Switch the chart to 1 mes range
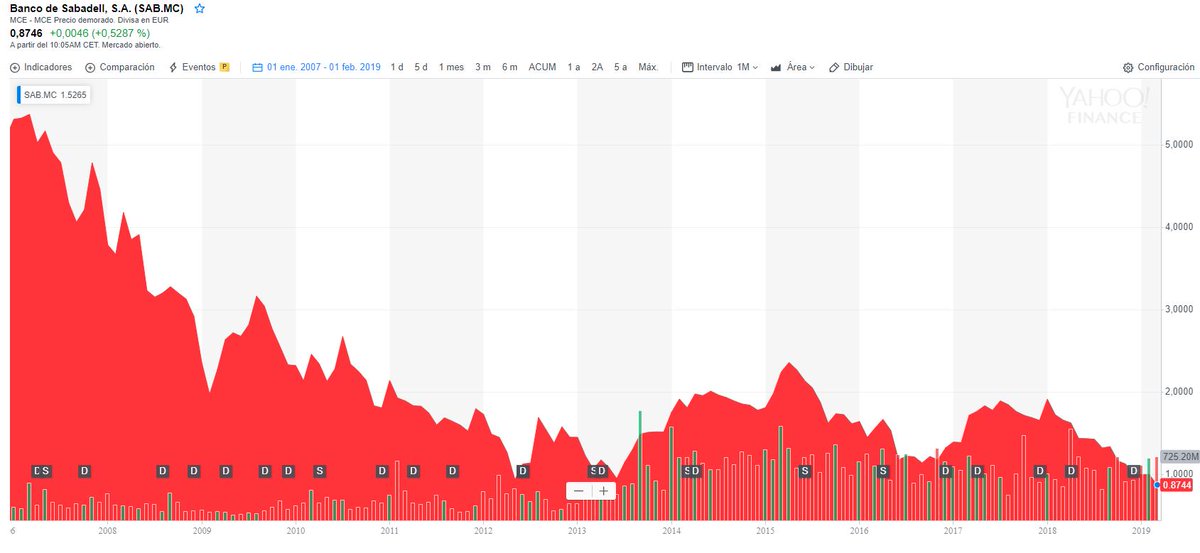 tap(451, 67)
